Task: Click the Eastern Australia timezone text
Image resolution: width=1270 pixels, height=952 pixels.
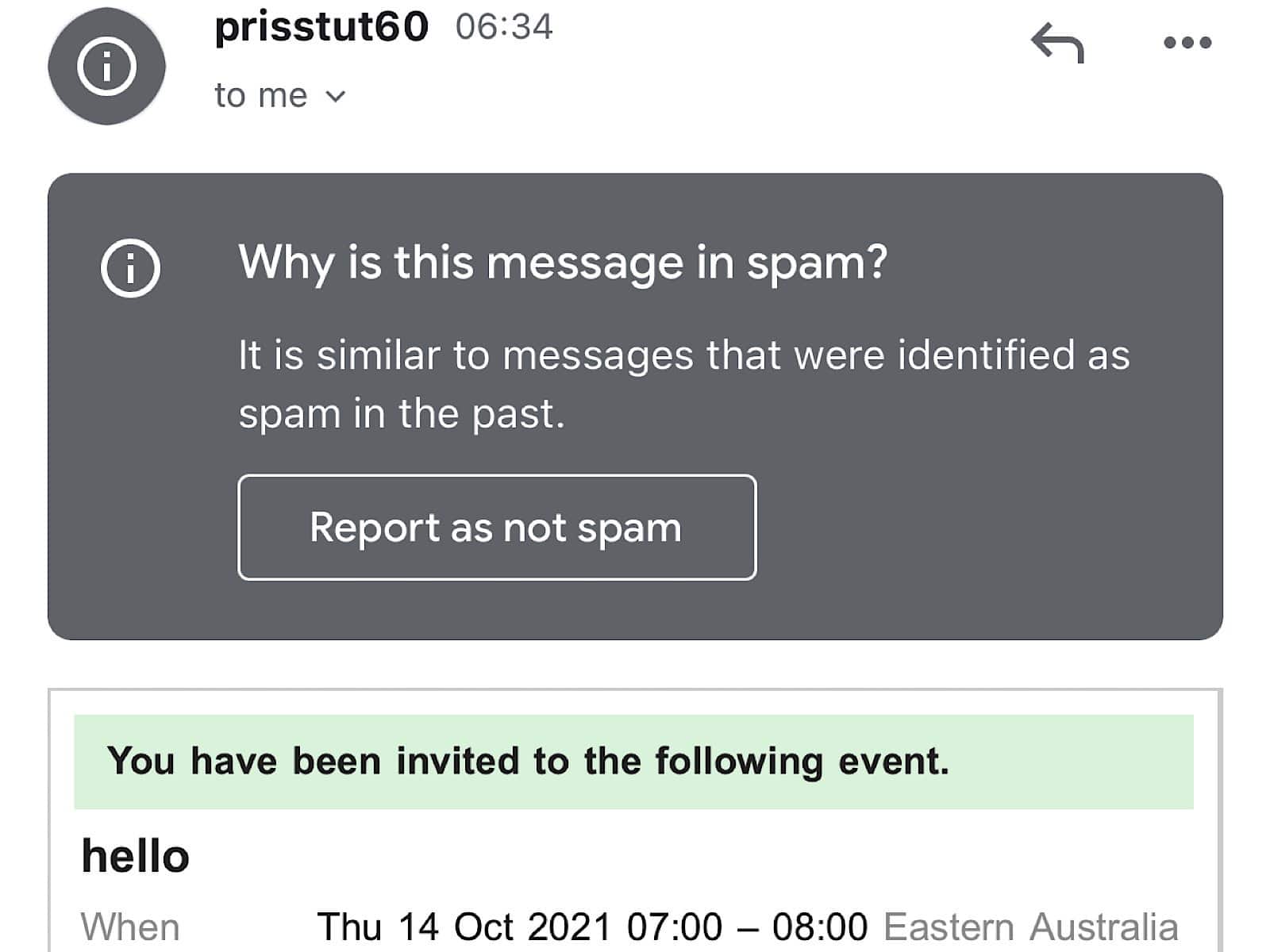Action: pos(1032,924)
